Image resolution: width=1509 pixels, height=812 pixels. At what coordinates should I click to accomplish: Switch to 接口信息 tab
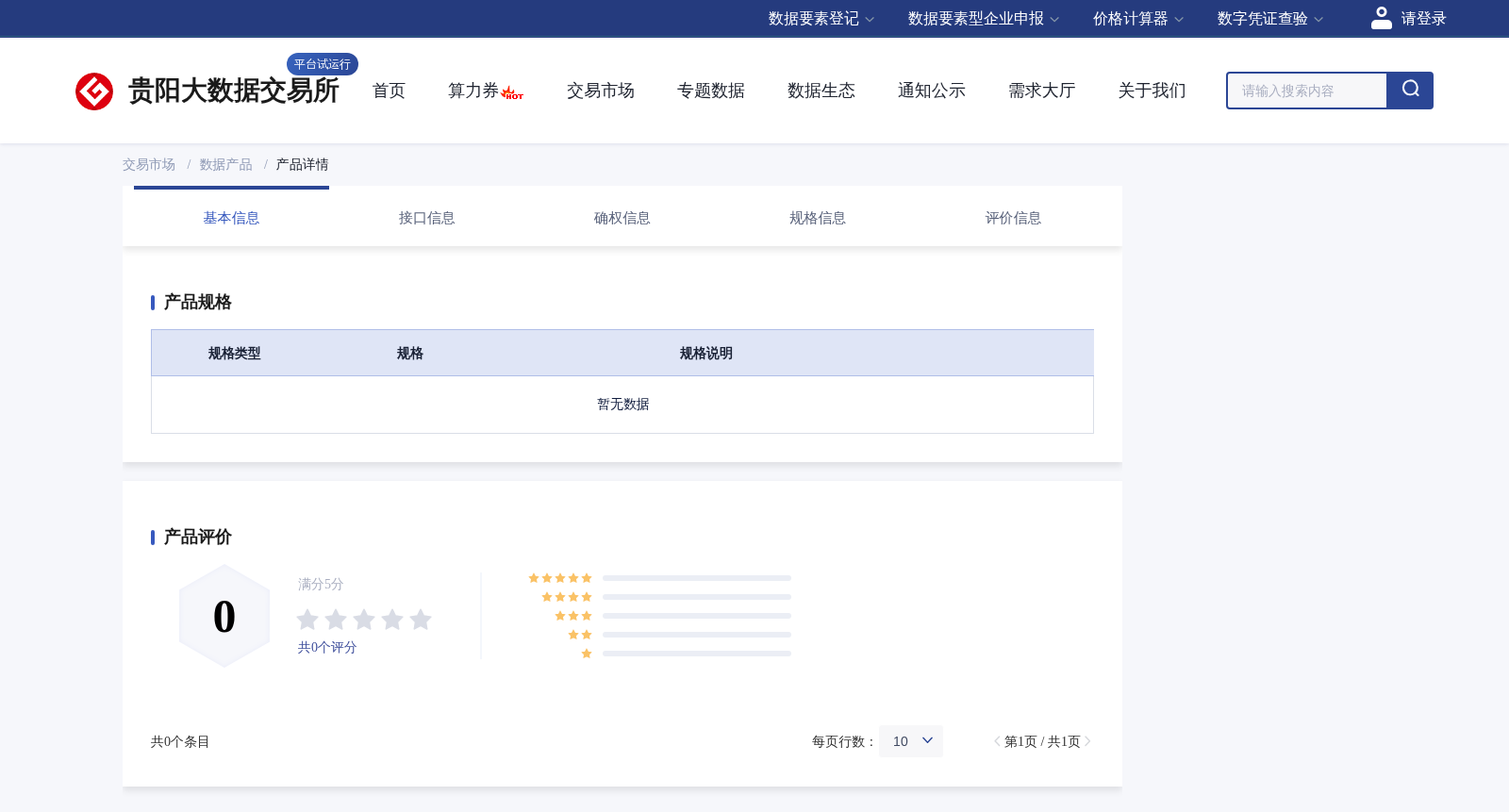point(426,218)
